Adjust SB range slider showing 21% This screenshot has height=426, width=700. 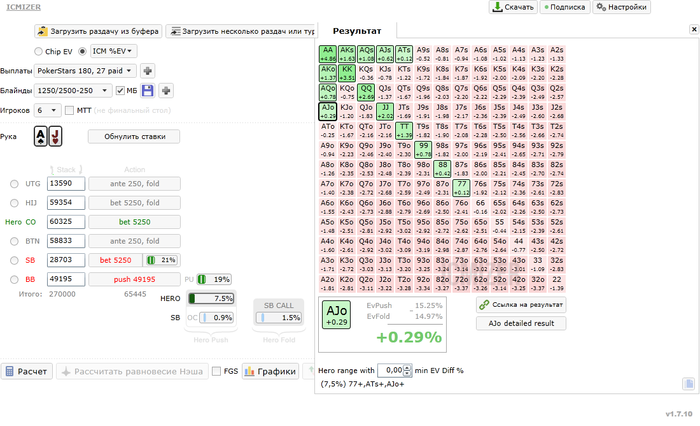(161, 260)
